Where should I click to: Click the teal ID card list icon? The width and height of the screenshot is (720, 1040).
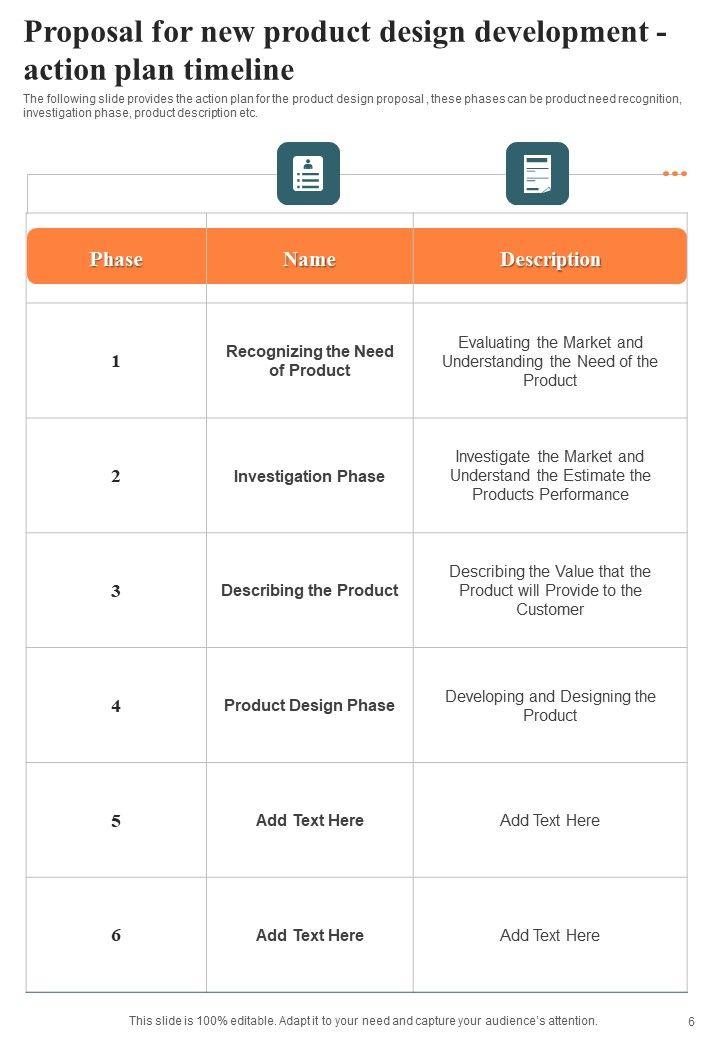[x=308, y=174]
